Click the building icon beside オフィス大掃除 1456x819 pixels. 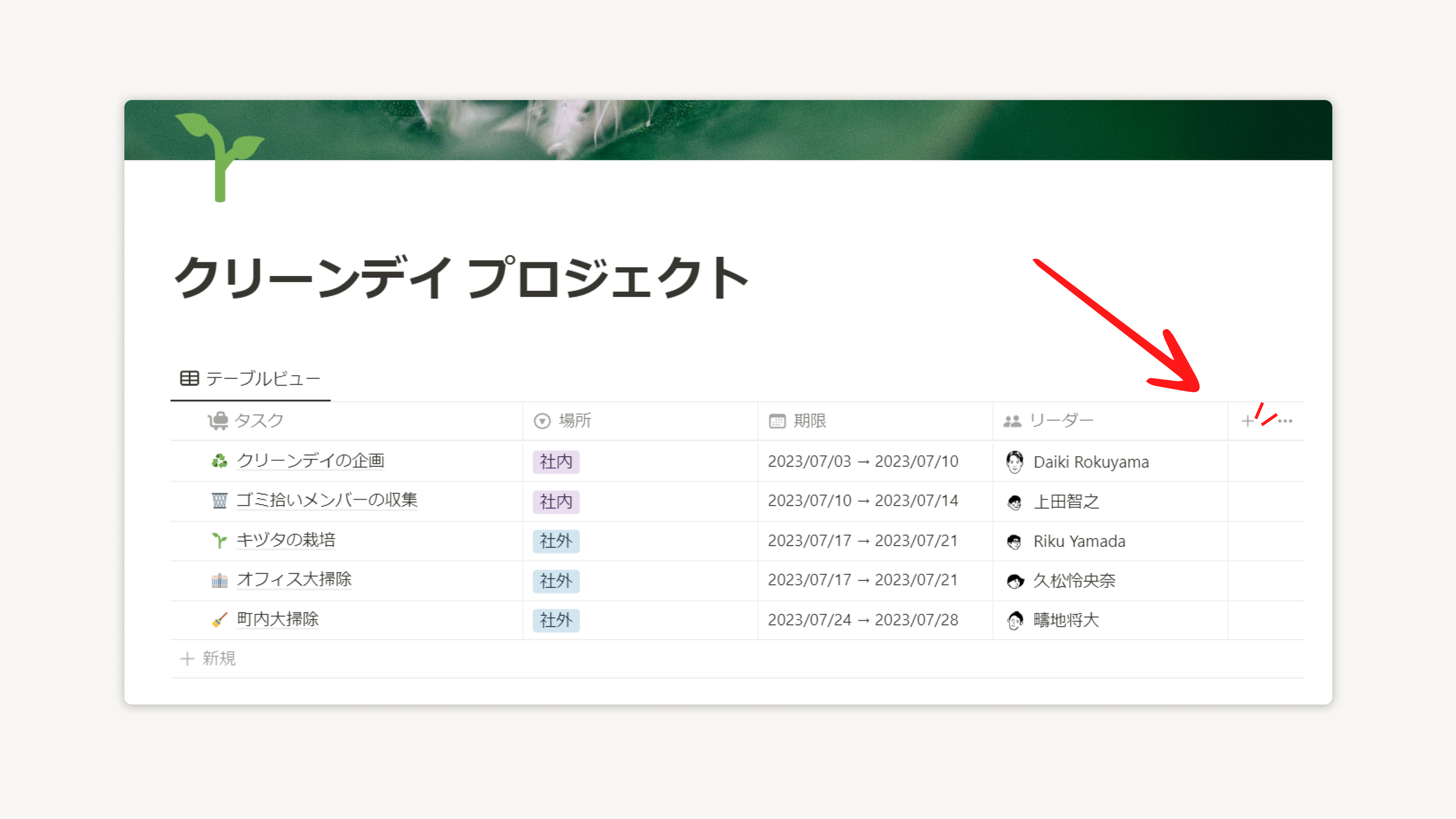[x=219, y=580]
